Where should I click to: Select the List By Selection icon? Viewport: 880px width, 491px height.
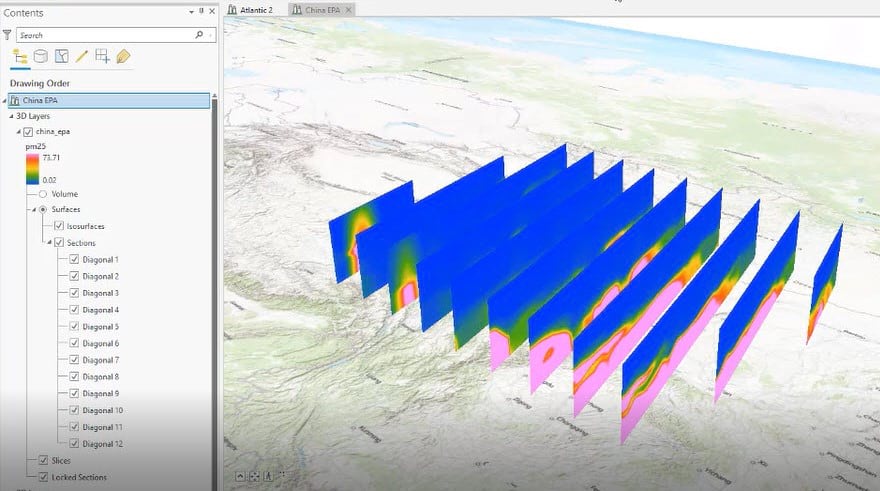pos(62,56)
